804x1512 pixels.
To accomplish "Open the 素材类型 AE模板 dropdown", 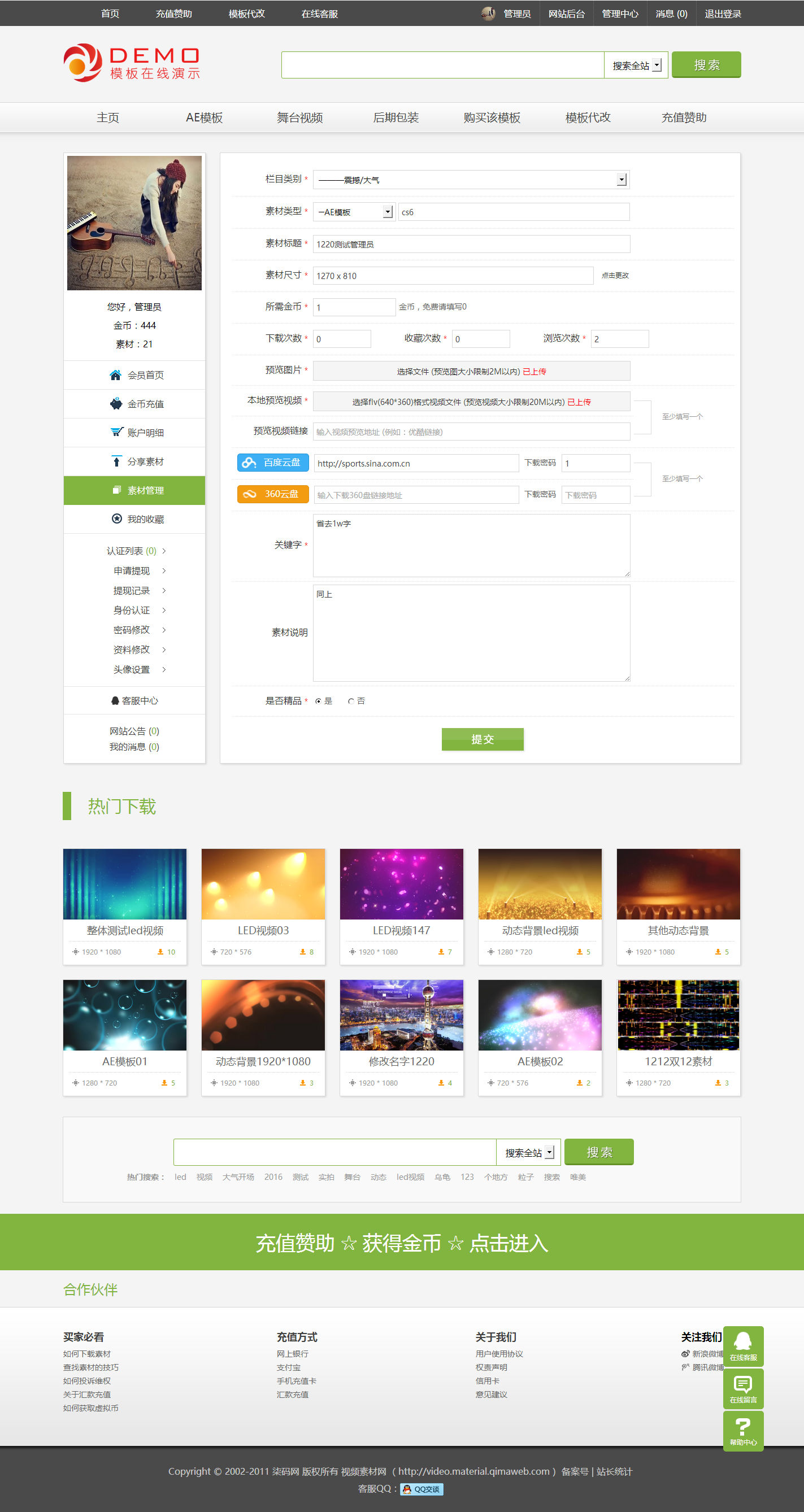I will (x=388, y=212).
